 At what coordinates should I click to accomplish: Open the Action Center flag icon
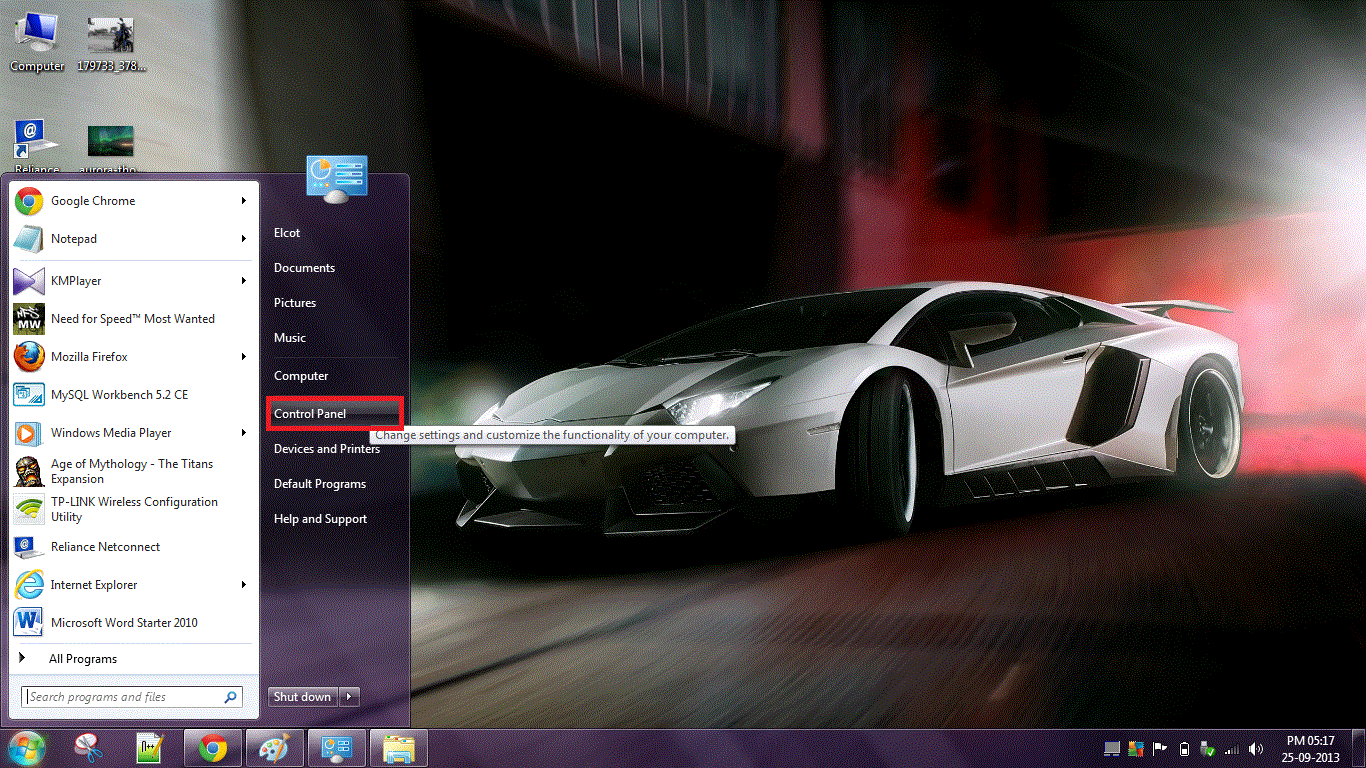coord(1161,748)
